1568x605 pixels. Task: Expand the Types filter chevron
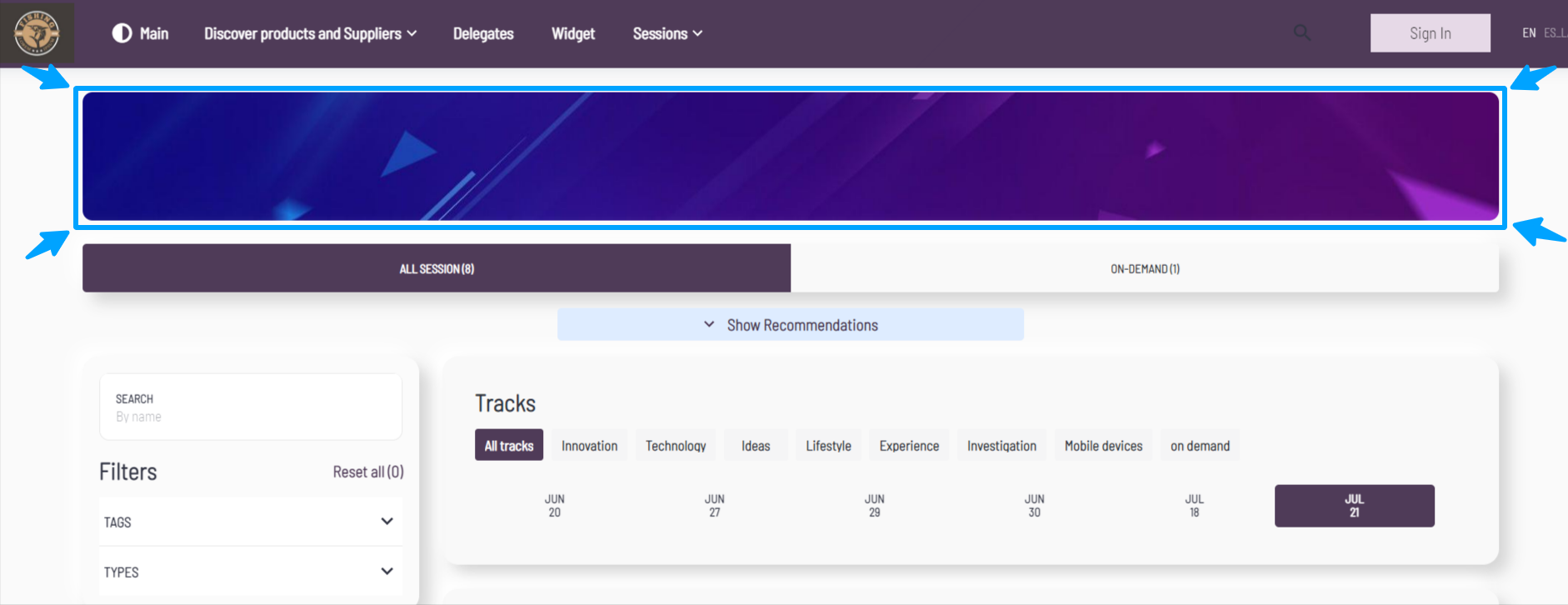click(x=387, y=572)
